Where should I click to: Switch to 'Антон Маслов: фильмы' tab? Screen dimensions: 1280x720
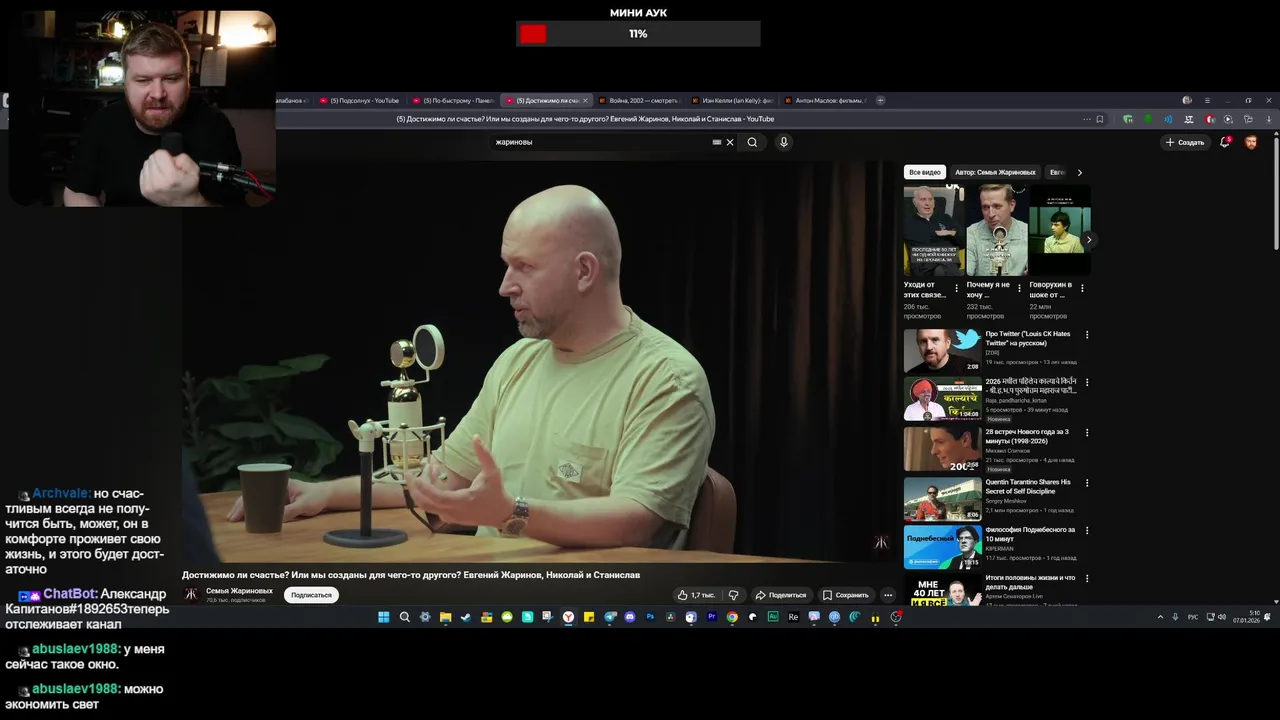click(825, 100)
